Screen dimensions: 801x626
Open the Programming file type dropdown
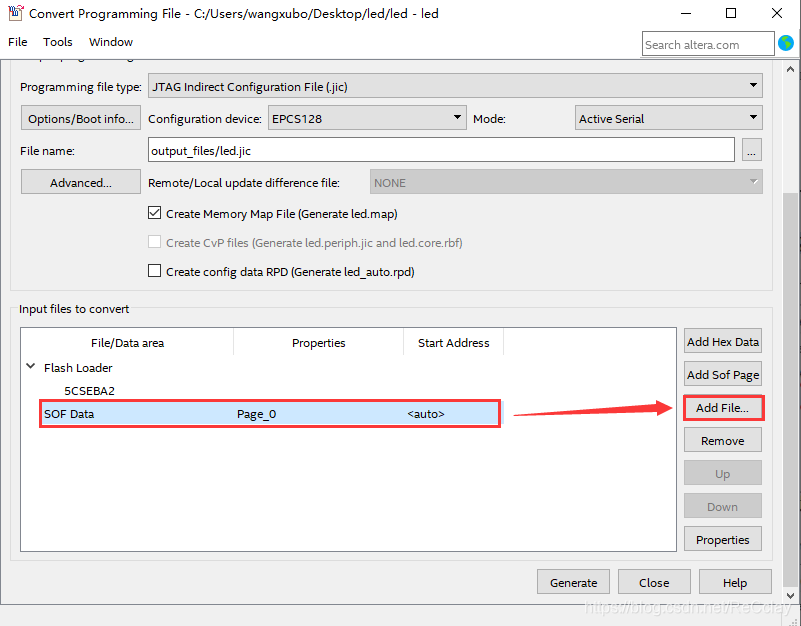[x=455, y=86]
